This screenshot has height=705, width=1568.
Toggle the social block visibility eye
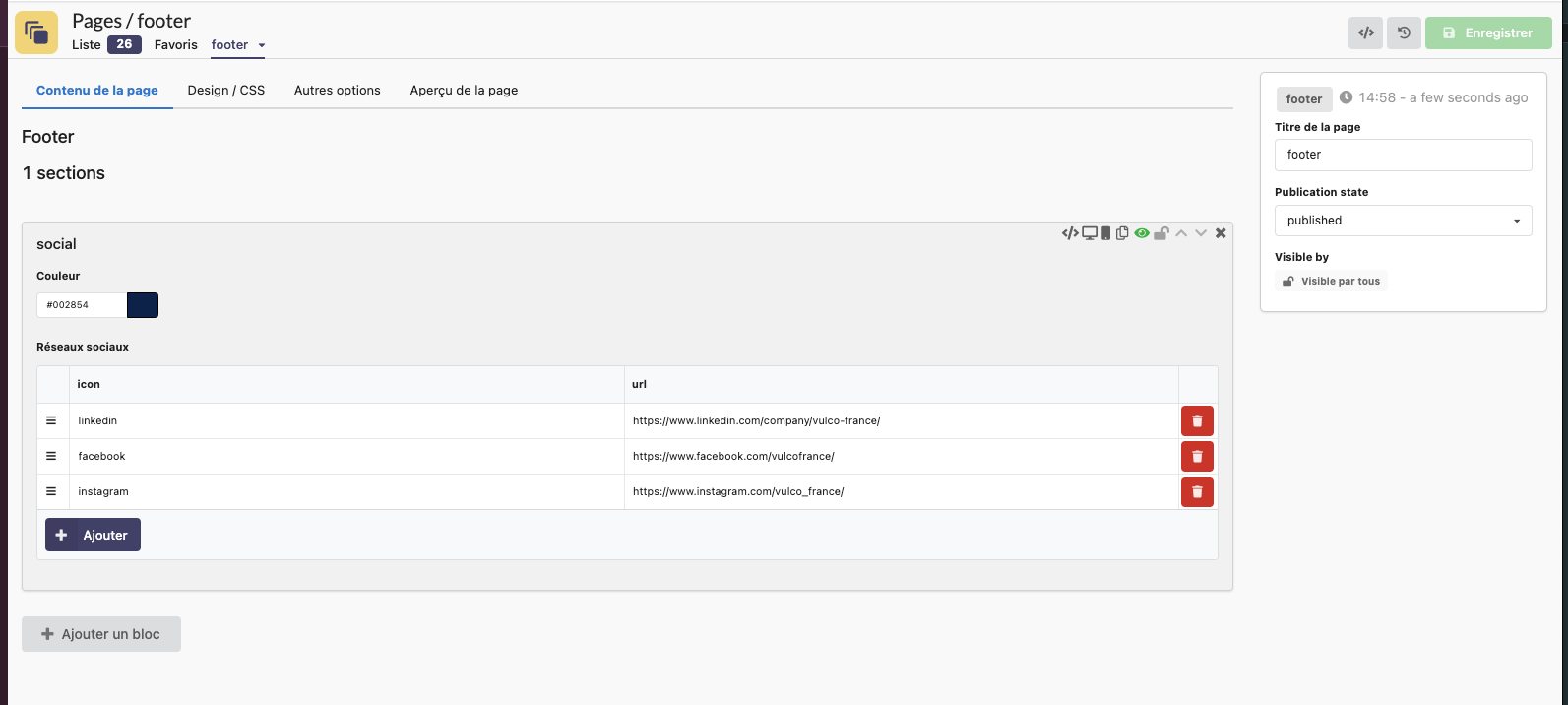click(x=1142, y=233)
